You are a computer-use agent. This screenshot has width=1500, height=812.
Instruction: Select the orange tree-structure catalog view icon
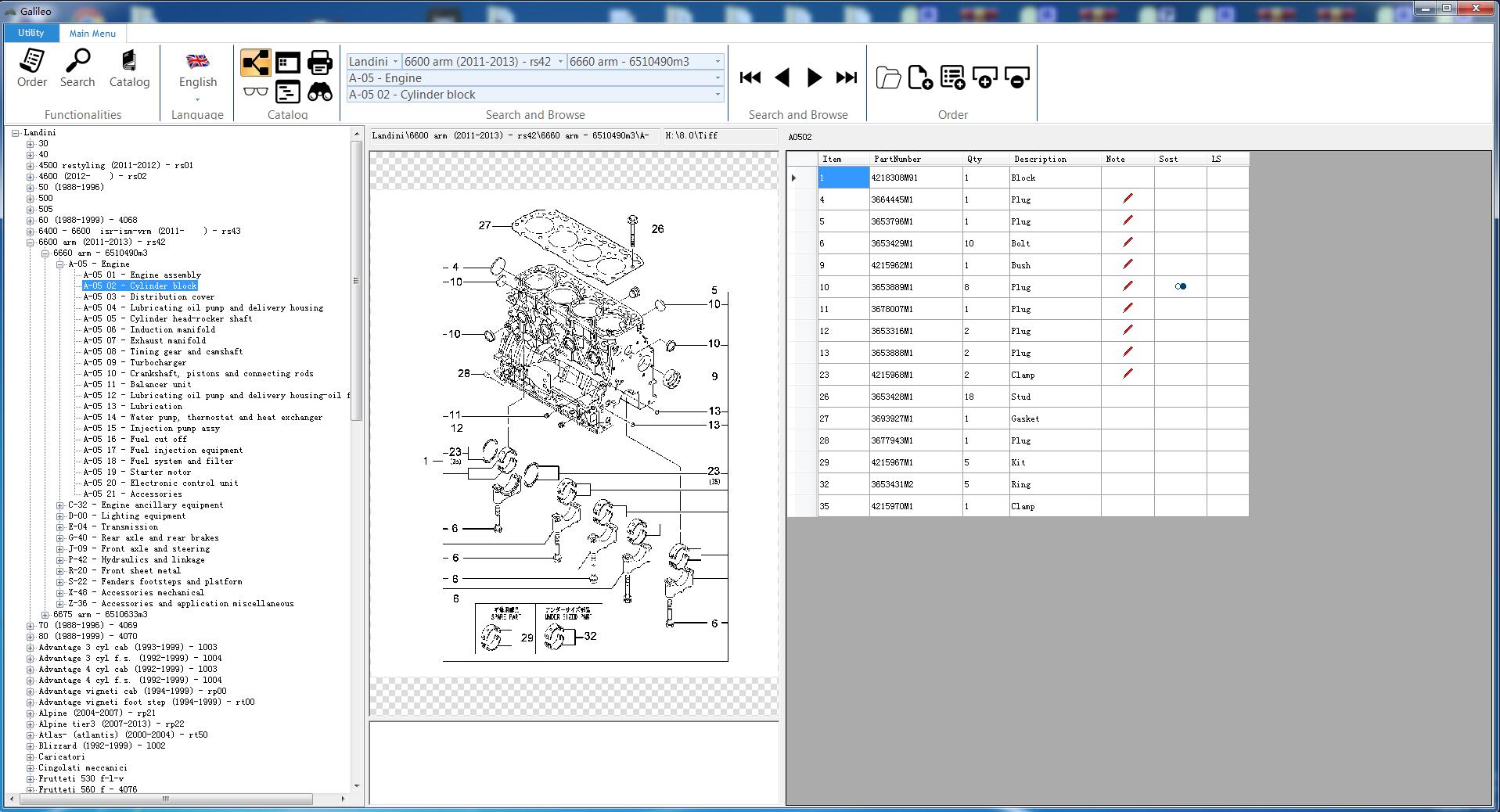click(x=256, y=63)
